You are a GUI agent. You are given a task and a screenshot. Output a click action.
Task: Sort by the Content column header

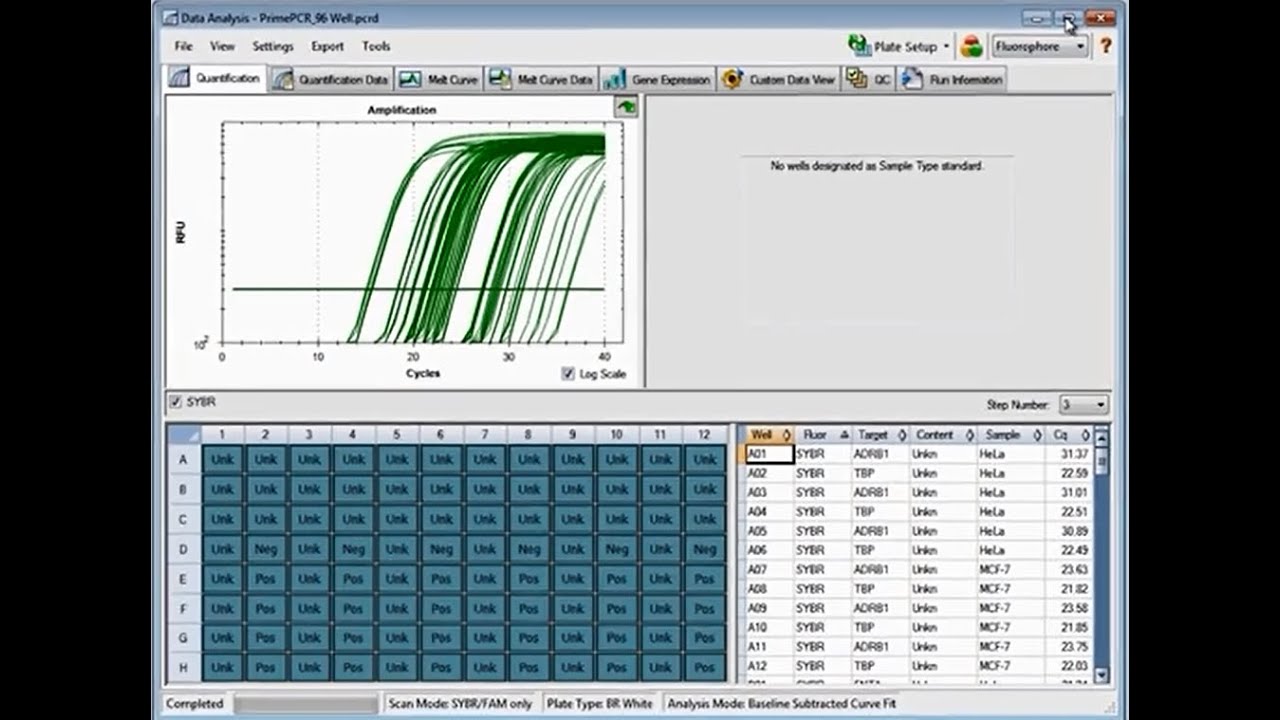click(943, 435)
